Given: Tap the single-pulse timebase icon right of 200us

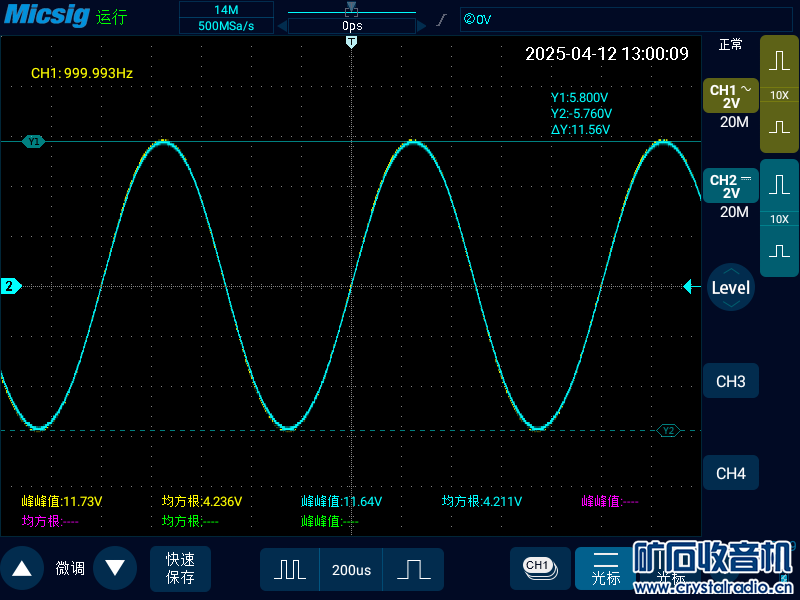Looking at the screenshot, I should click(413, 569).
